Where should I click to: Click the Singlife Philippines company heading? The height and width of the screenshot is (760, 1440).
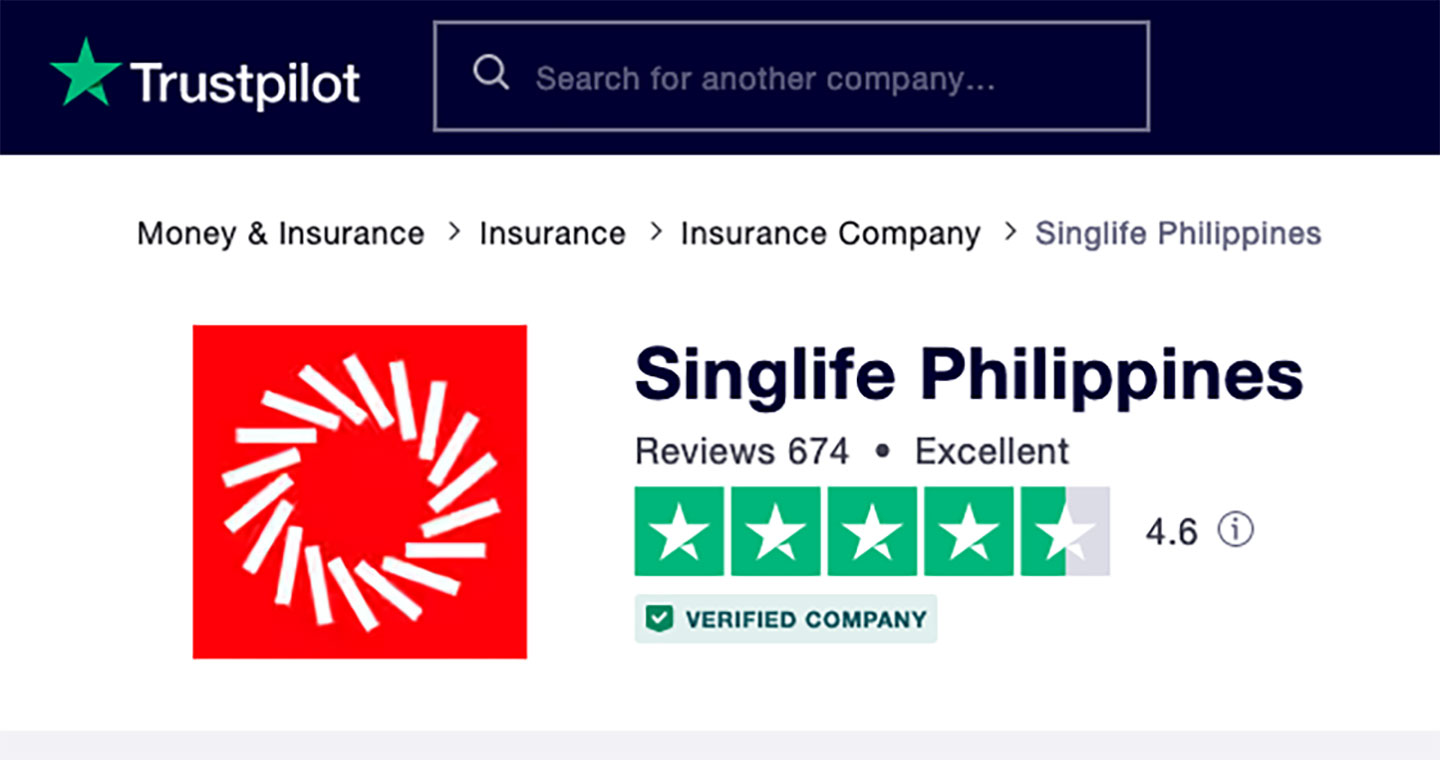pos(968,375)
